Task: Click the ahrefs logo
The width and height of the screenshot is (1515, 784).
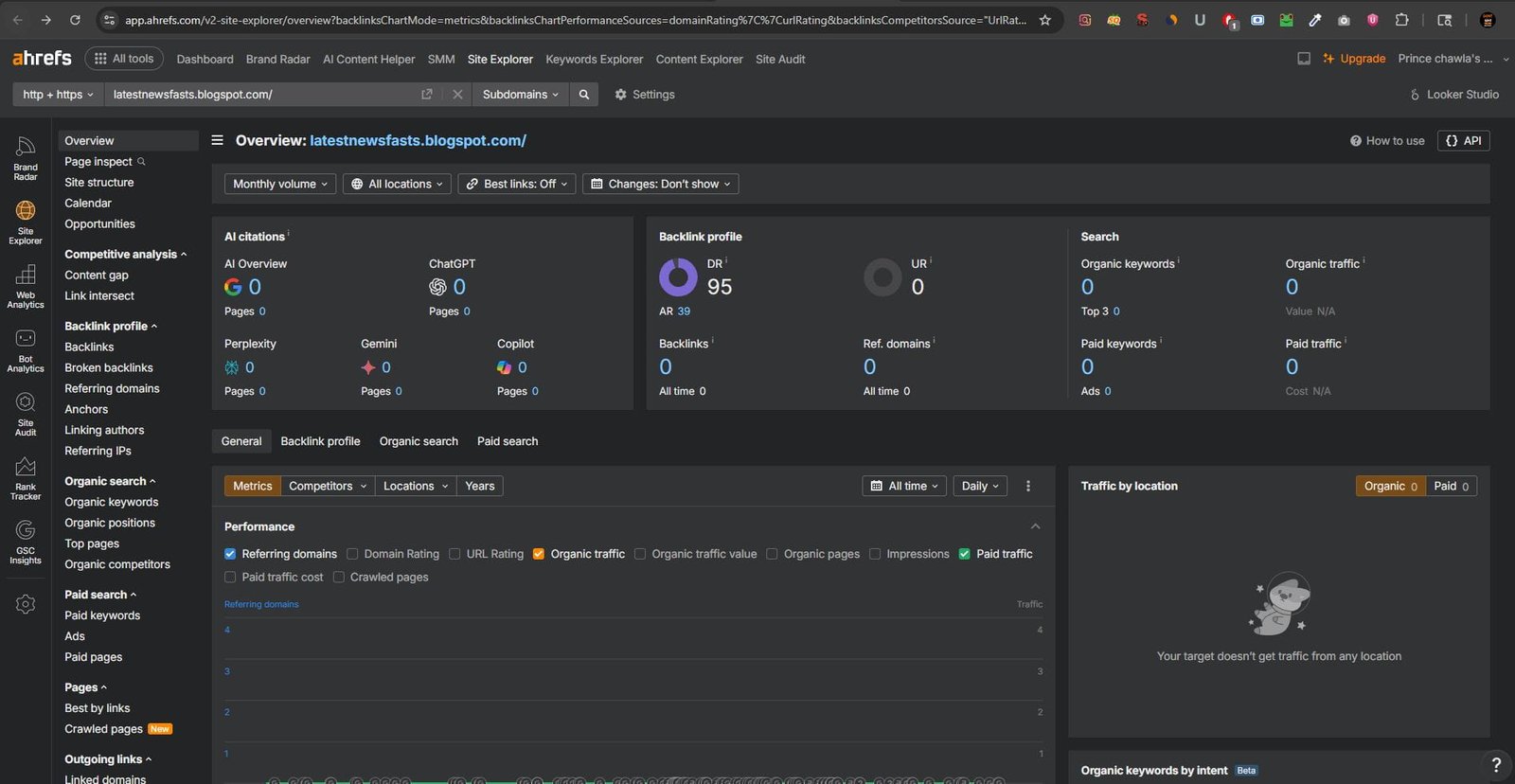Action: click(42, 59)
